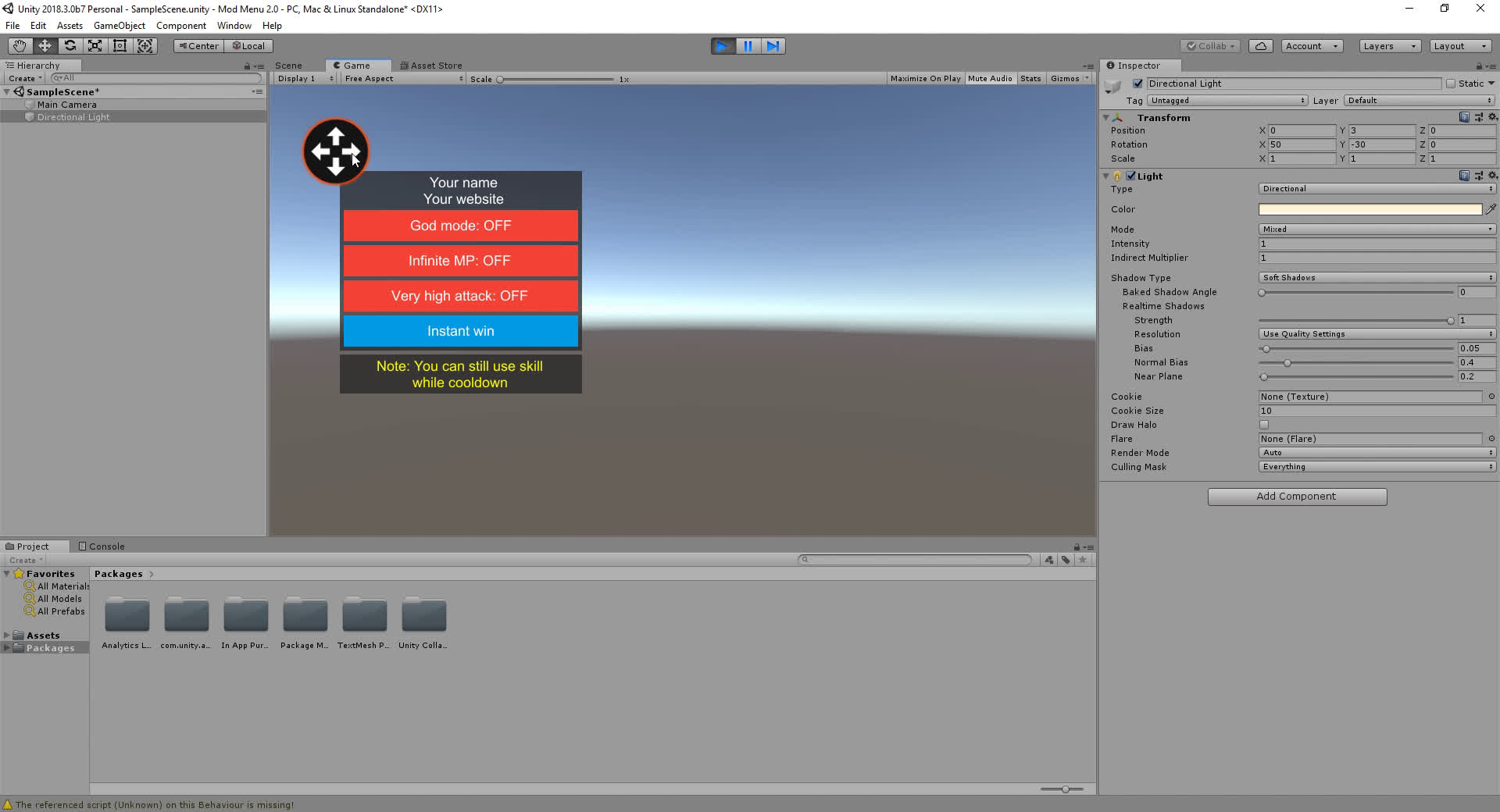Click the move arrows menu icon
This screenshot has height=812, width=1500.
(x=335, y=151)
